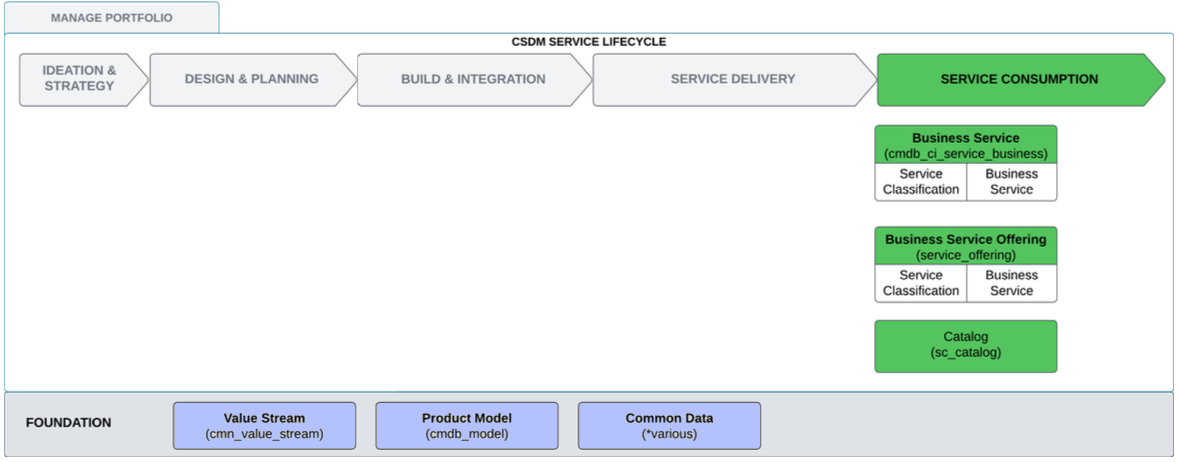Click Service Classification under Business Service Offering
1179x462 pixels.
[921, 283]
